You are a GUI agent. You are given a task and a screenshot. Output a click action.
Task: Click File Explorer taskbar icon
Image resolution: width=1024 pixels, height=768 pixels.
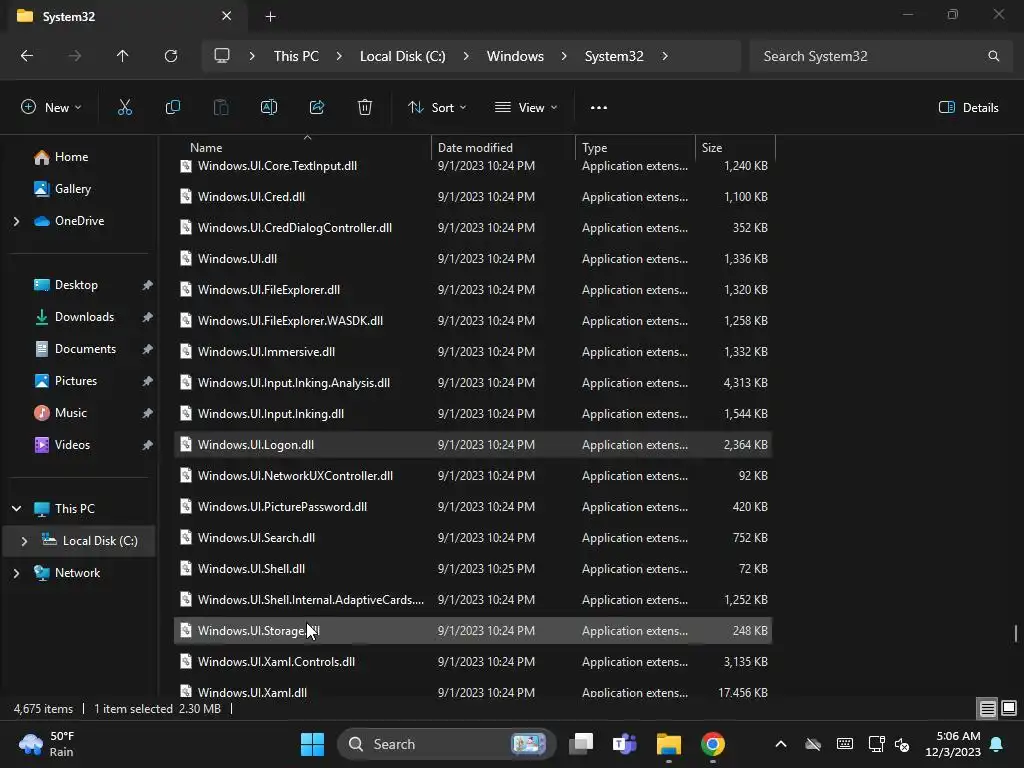click(669, 744)
